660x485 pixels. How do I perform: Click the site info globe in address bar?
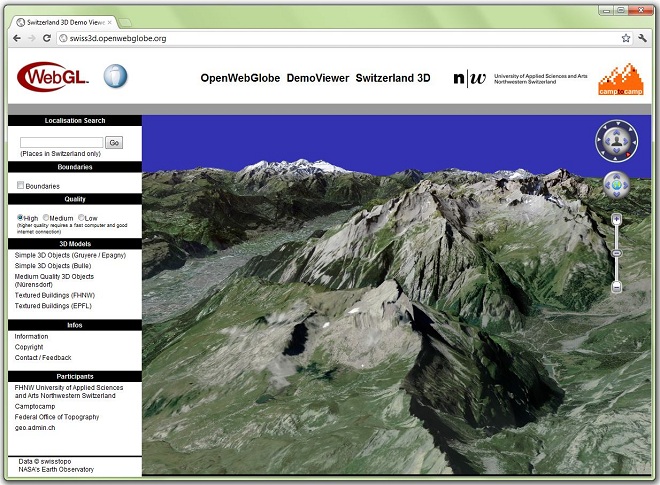[x=63, y=38]
